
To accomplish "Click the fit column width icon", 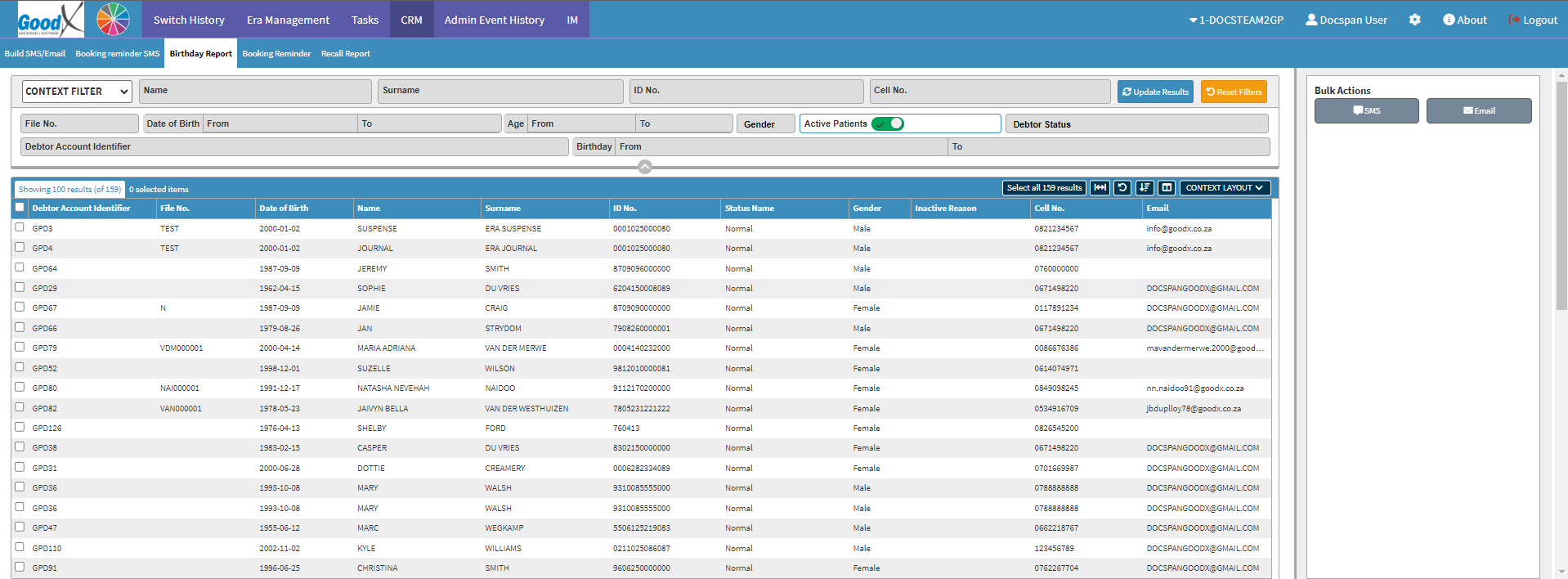I will point(1100,188).
